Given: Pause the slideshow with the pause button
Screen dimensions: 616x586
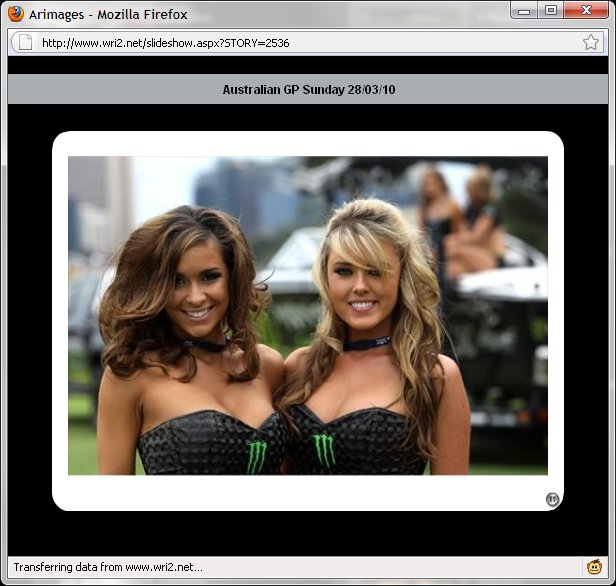Looking at the screenshot, I should (x=552, y=499).
